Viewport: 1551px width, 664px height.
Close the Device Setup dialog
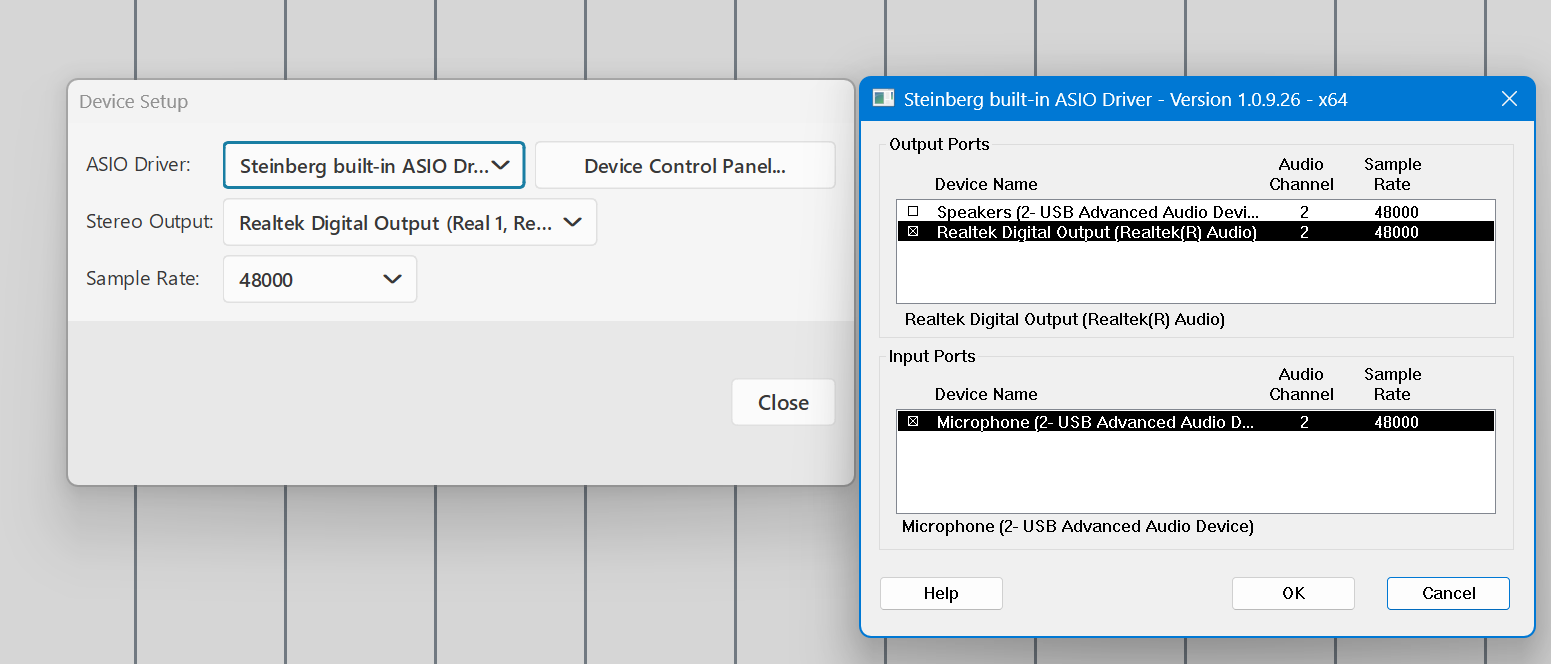782,402
